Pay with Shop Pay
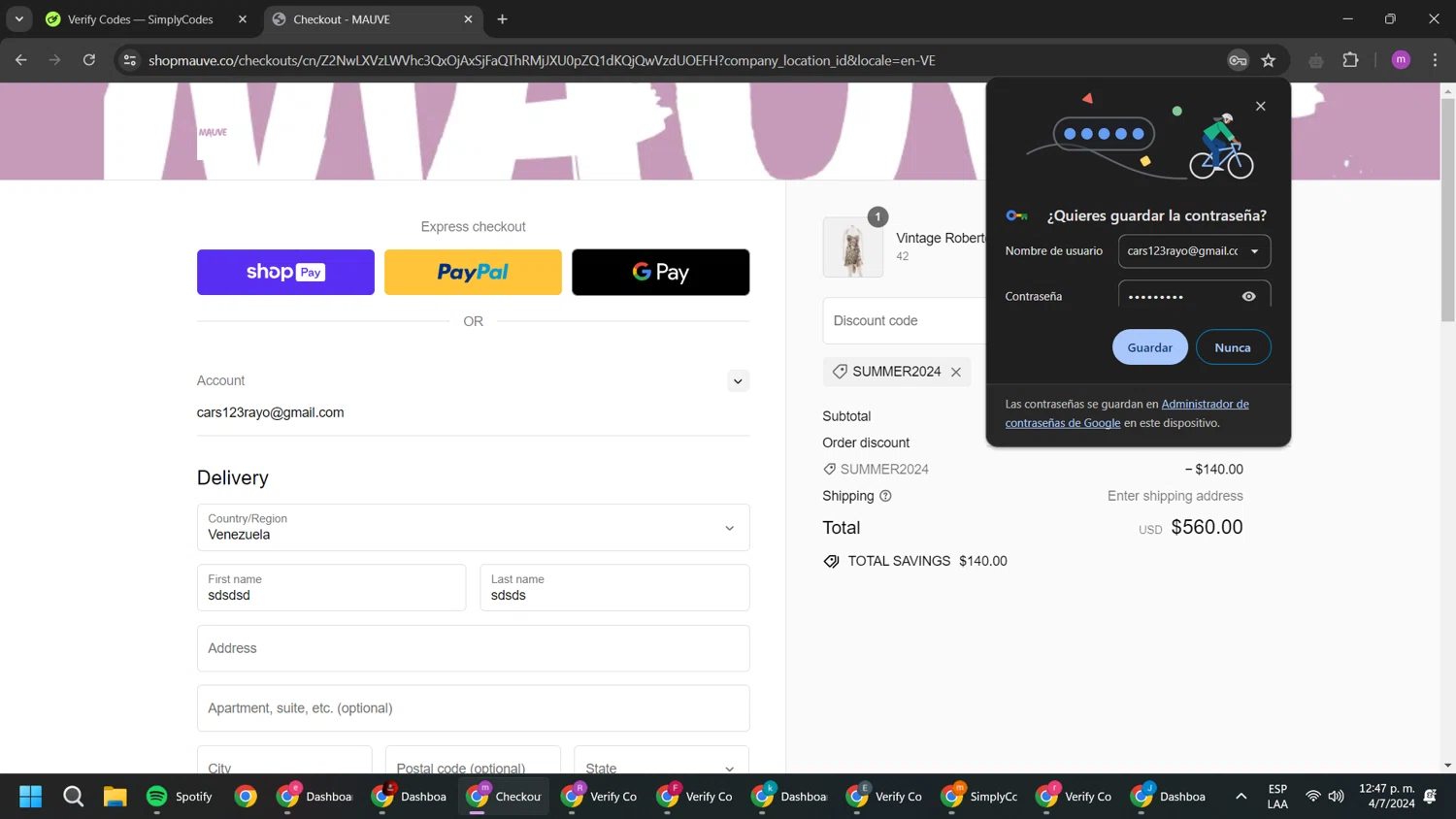This screenshot has width=1456, height=819. [x=285, y=273]
